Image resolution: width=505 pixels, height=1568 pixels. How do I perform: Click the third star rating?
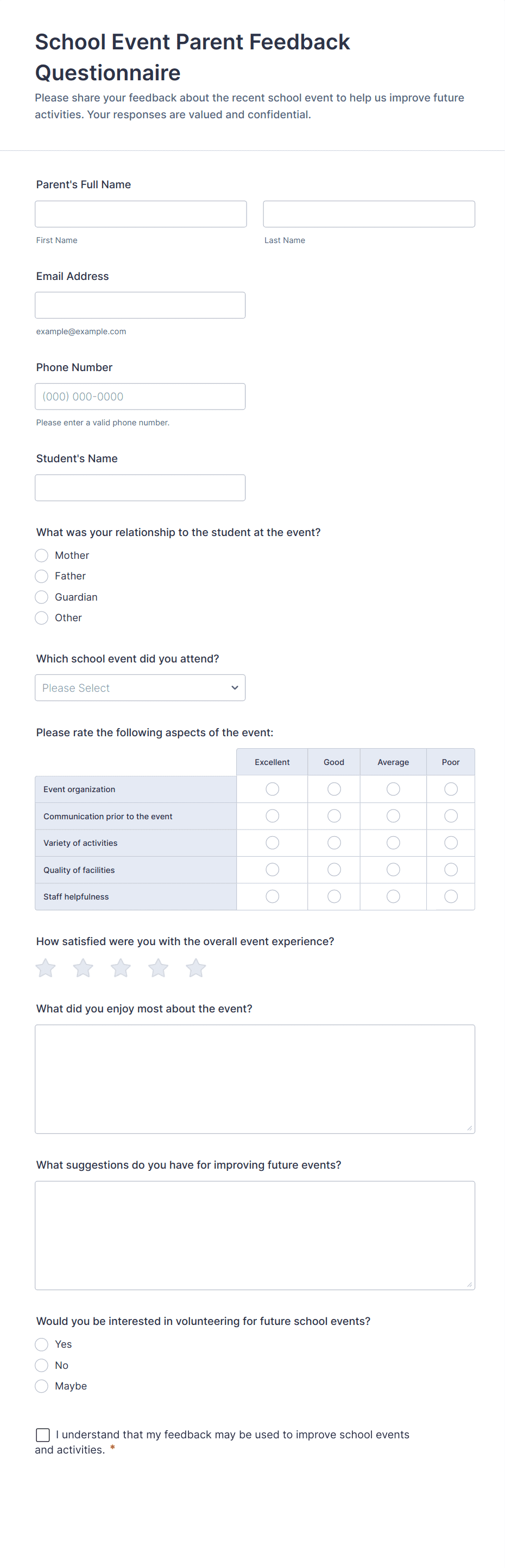pyautogui.click(x=121, y=968)
